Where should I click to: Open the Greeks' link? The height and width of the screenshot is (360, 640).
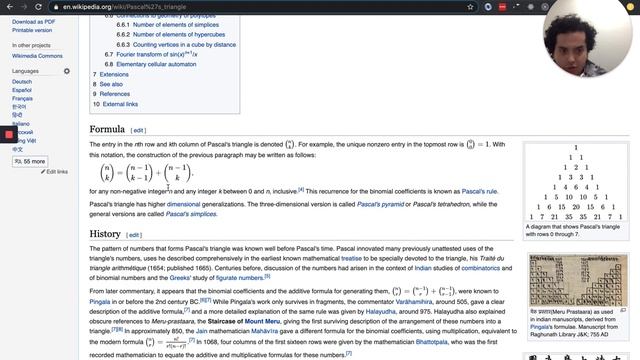[x=180, y=278]
